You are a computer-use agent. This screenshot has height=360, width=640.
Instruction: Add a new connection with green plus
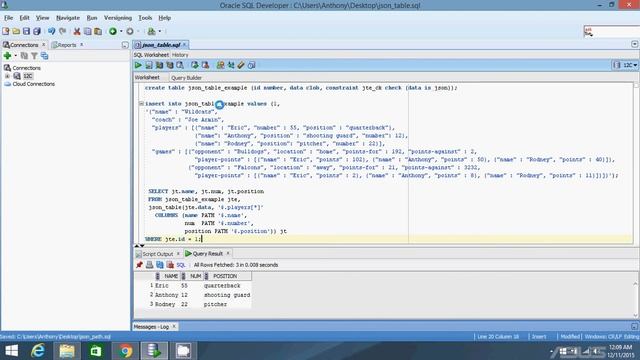click(7, 56)
